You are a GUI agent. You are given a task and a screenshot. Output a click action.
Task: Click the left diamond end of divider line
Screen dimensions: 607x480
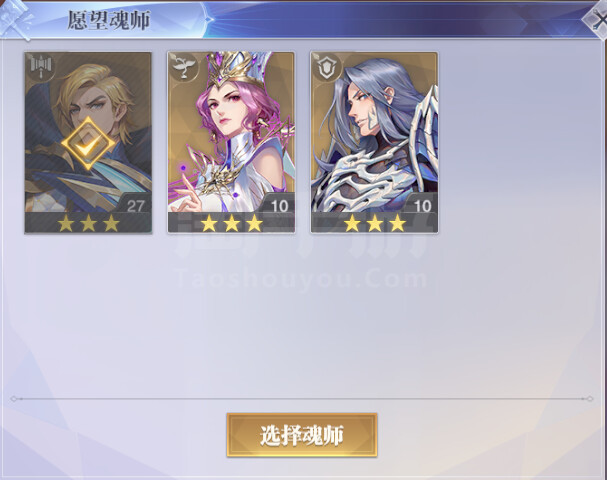14,399
